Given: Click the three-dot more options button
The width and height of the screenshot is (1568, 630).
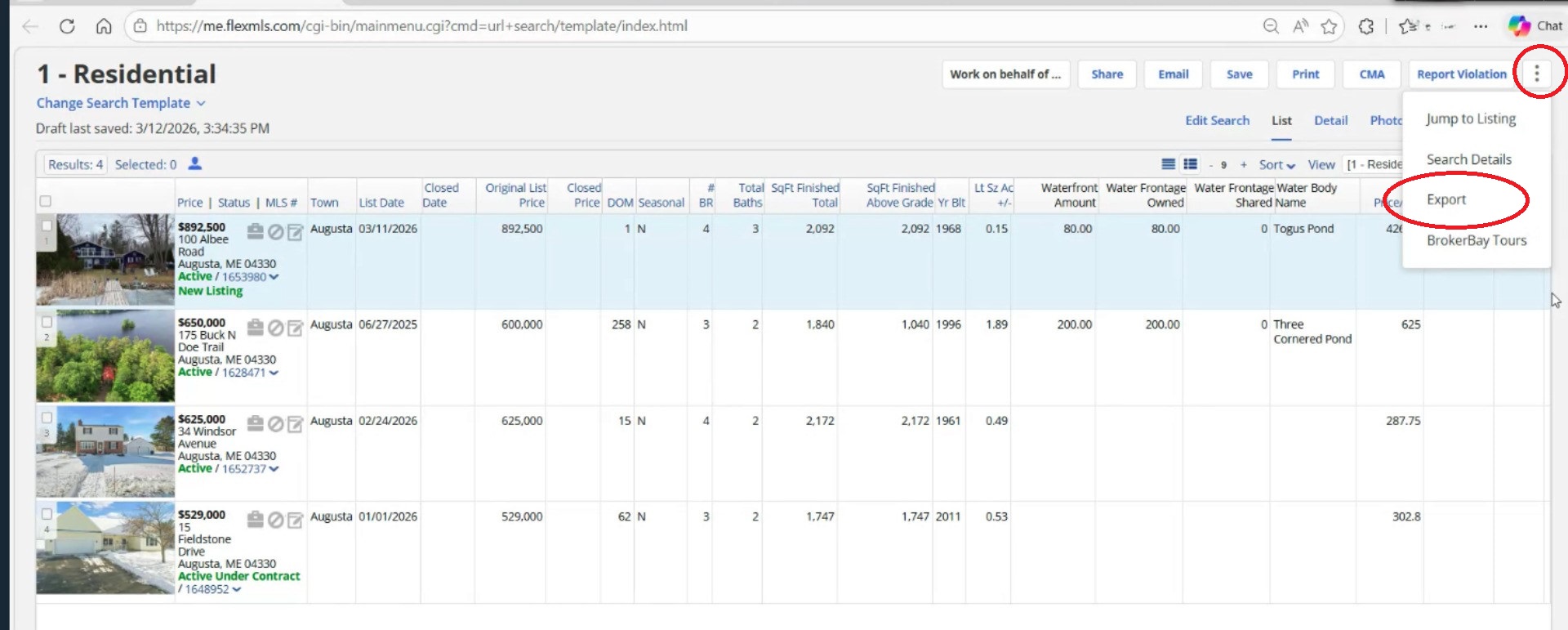Looking at the screenshot, I should pyautogui.click(x=1536, y=74).
